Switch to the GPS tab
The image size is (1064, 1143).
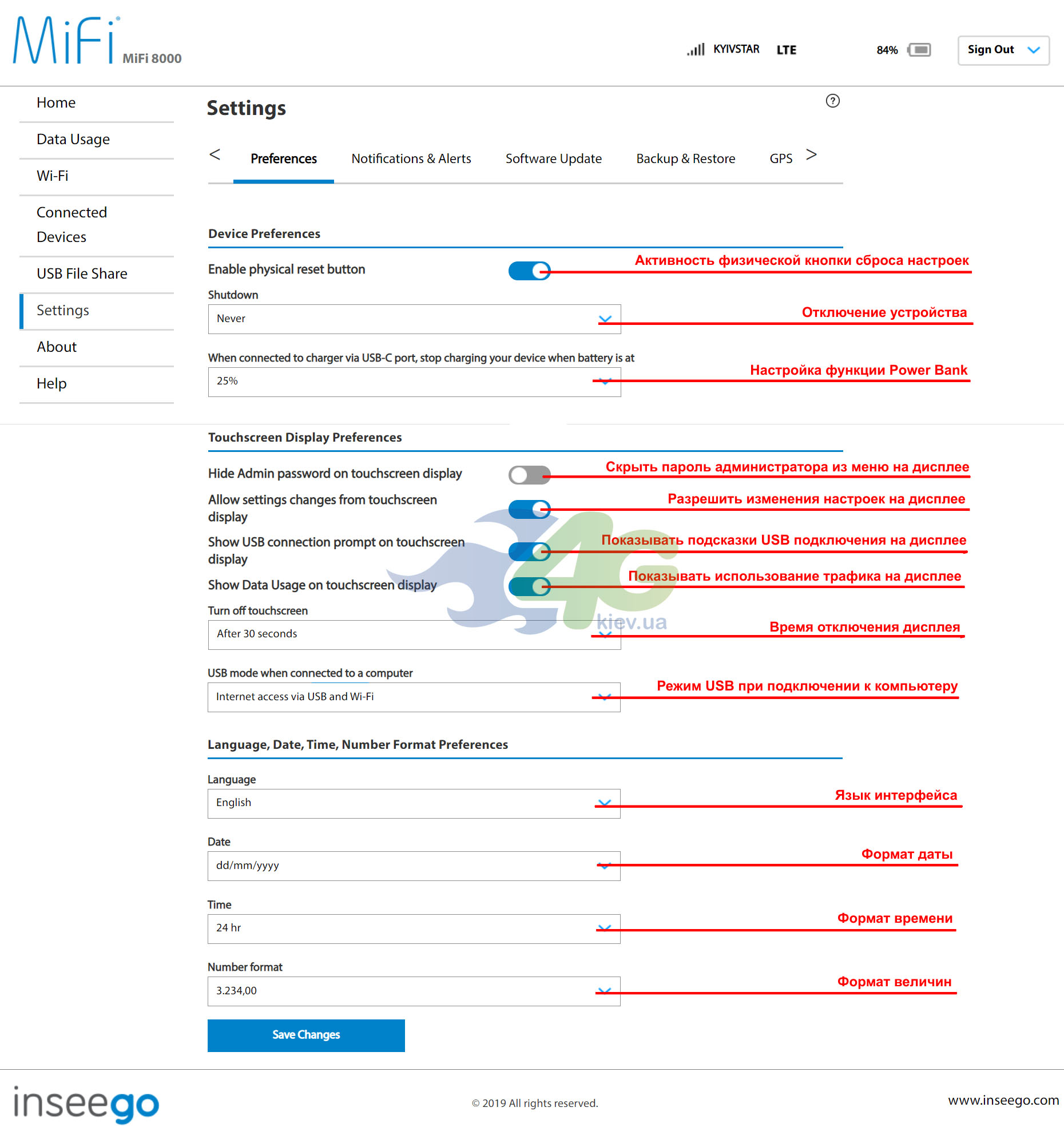(781, 158)
